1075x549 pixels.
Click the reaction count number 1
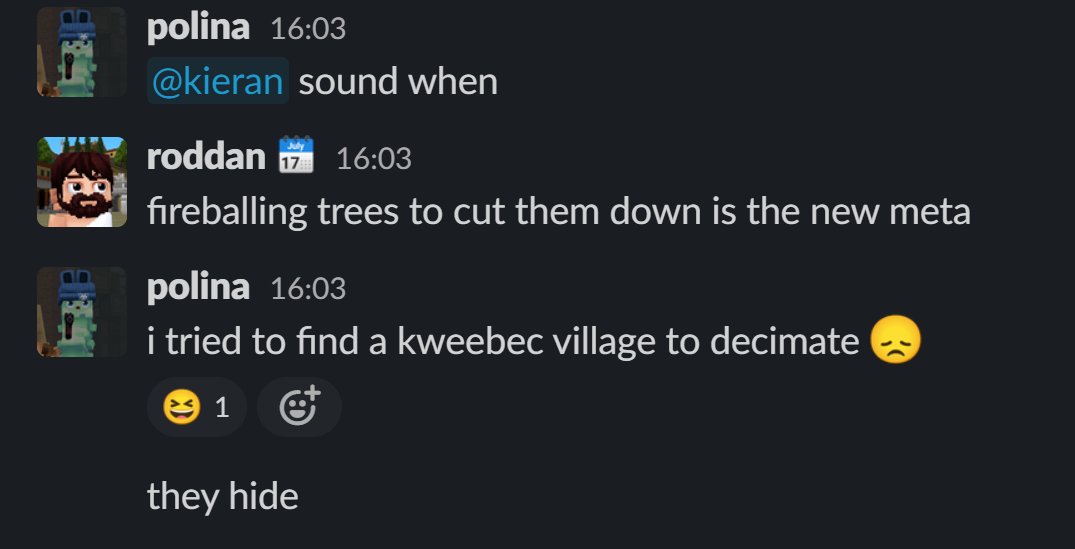pos(221,408)
